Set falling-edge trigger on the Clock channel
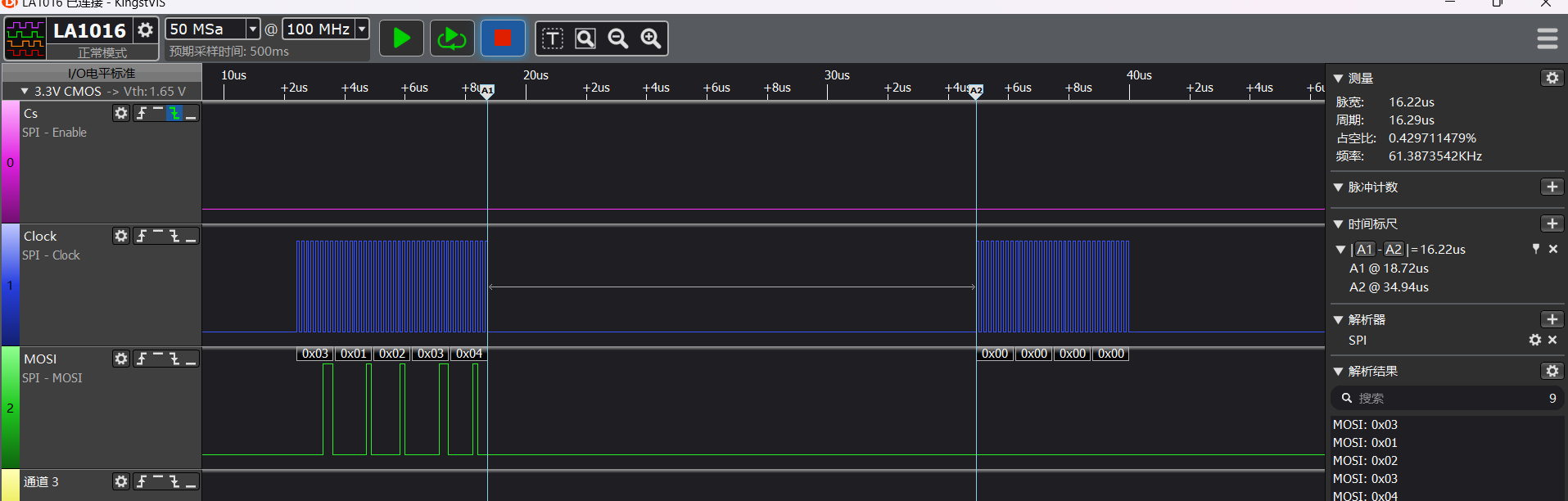Screen dimensions: 1568x501 174,236
